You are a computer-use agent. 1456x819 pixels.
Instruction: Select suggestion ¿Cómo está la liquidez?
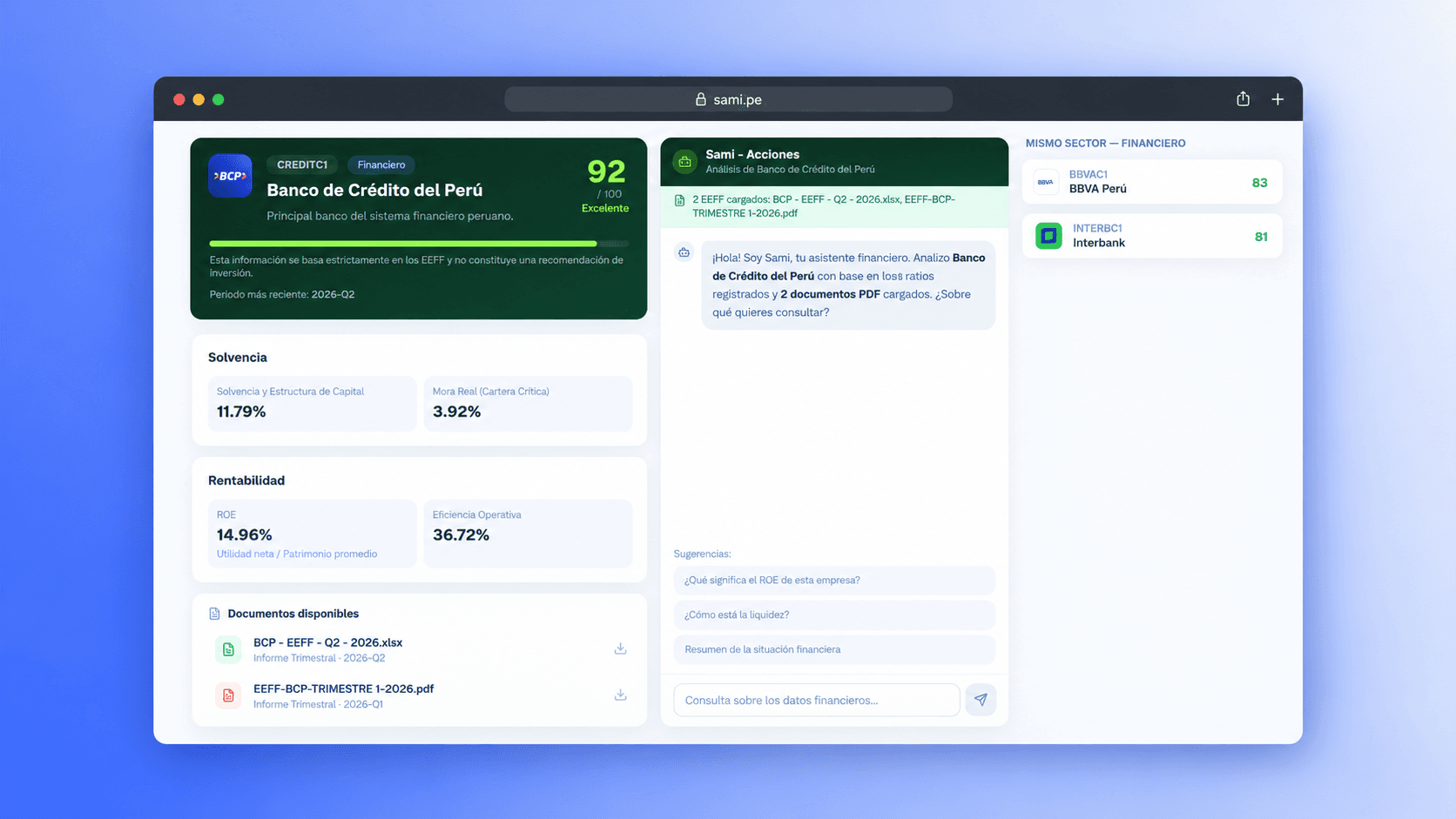834,615
